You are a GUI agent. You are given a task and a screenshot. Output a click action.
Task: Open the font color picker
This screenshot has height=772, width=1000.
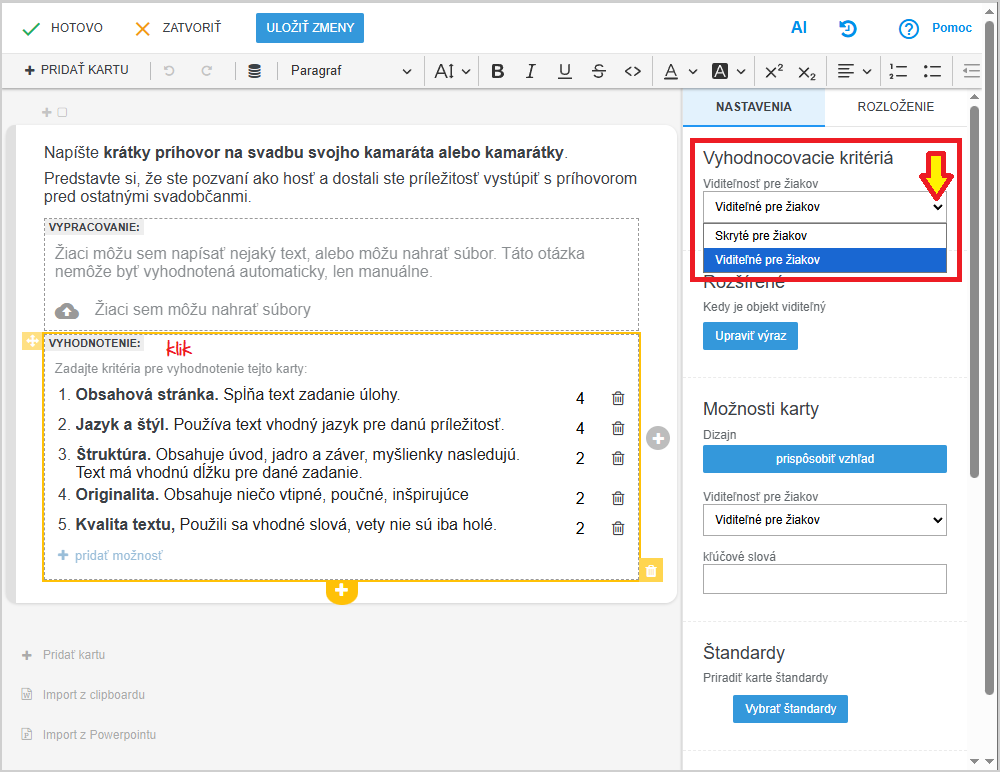tap(677, 71)
